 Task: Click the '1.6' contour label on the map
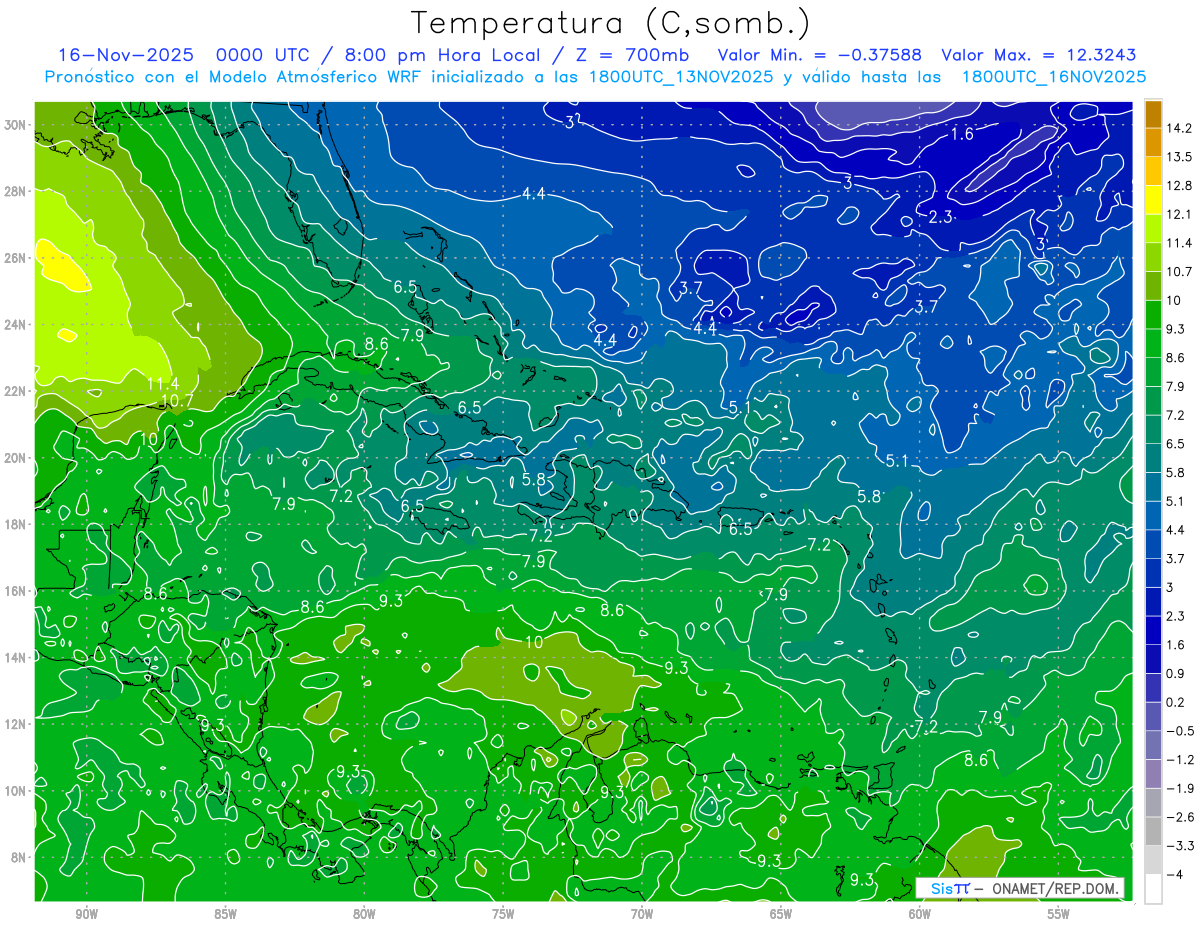(962, 134)
